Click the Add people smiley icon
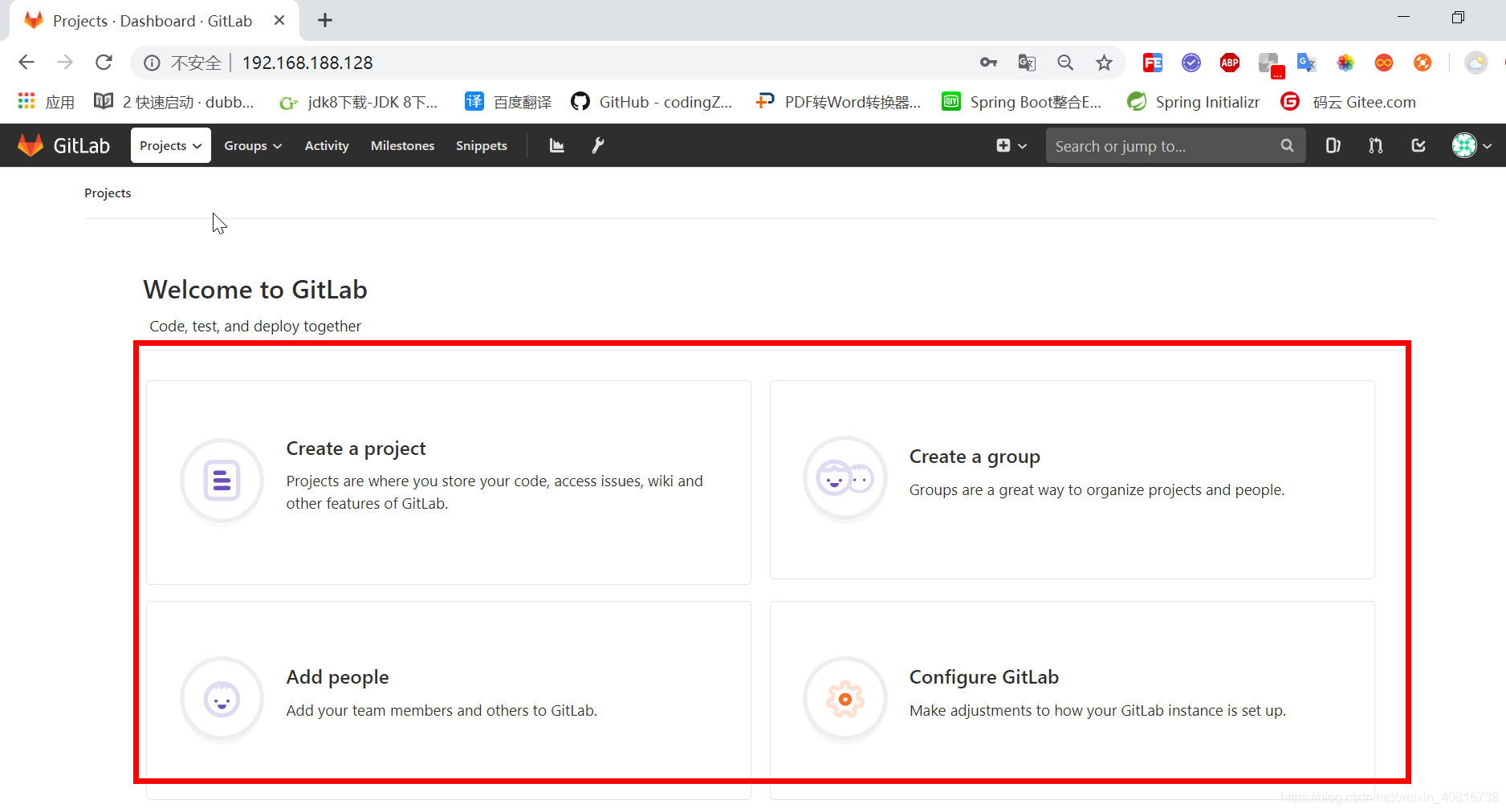Screen dimensions: 1506x812 click(222, 700)
